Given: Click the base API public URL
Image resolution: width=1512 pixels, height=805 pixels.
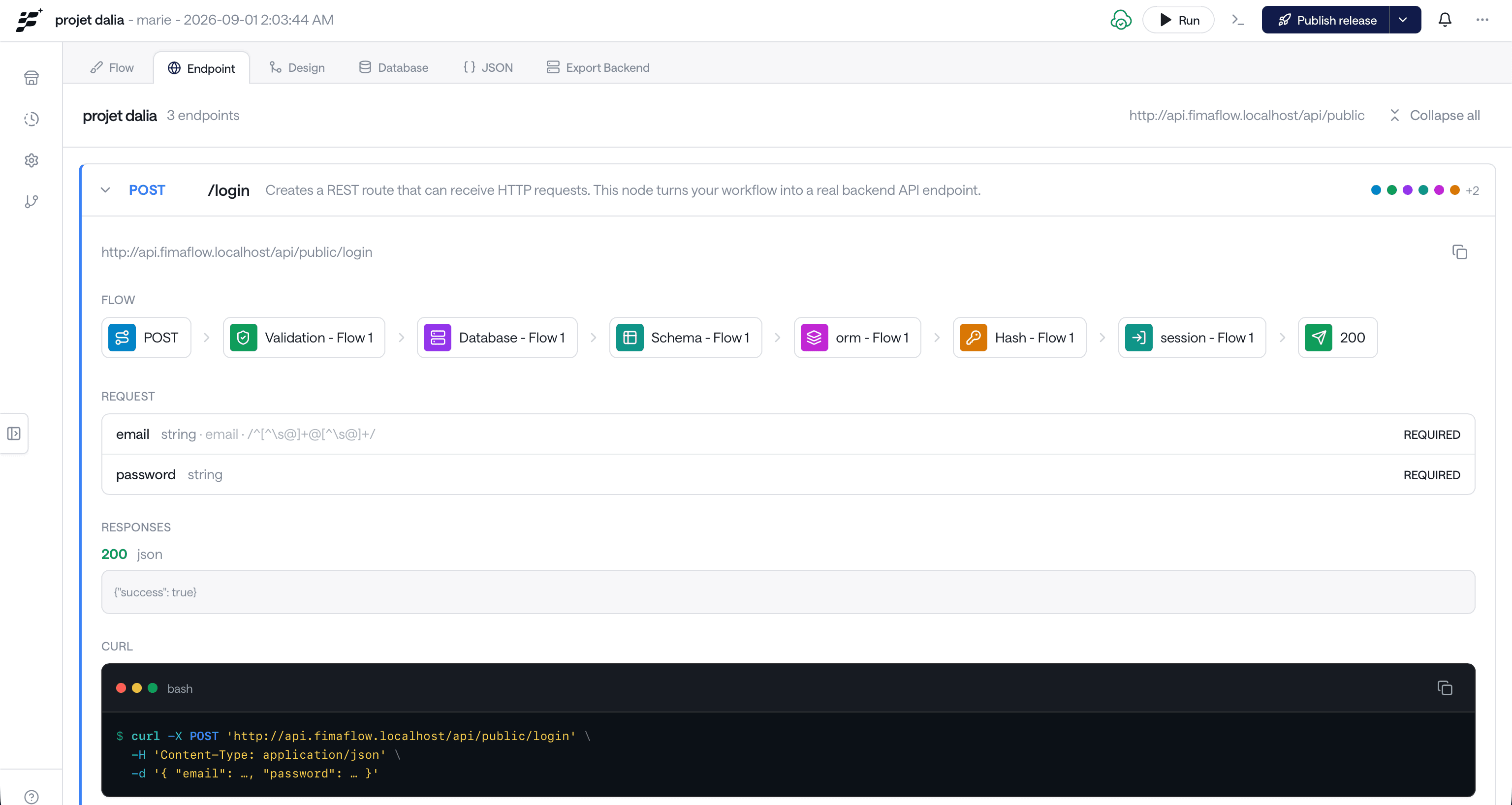Looking at the screenshot, I should point(1246,116).
